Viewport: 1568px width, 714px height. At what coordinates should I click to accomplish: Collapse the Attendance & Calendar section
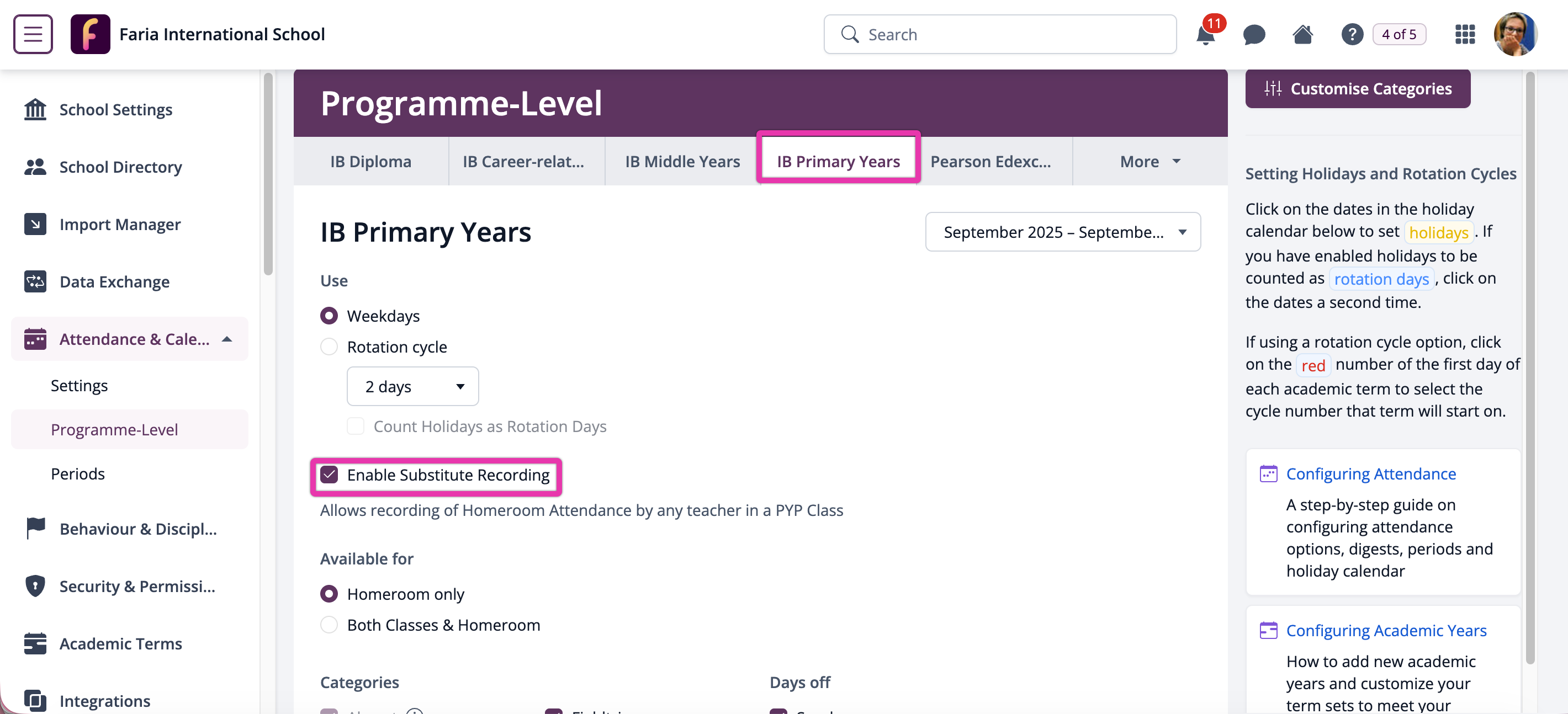(x=227, y=339)
